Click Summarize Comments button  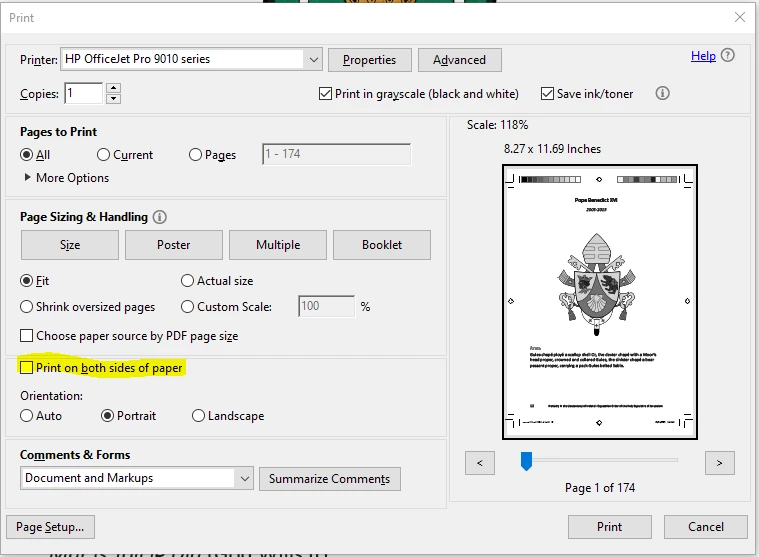[x=330, y=479]
